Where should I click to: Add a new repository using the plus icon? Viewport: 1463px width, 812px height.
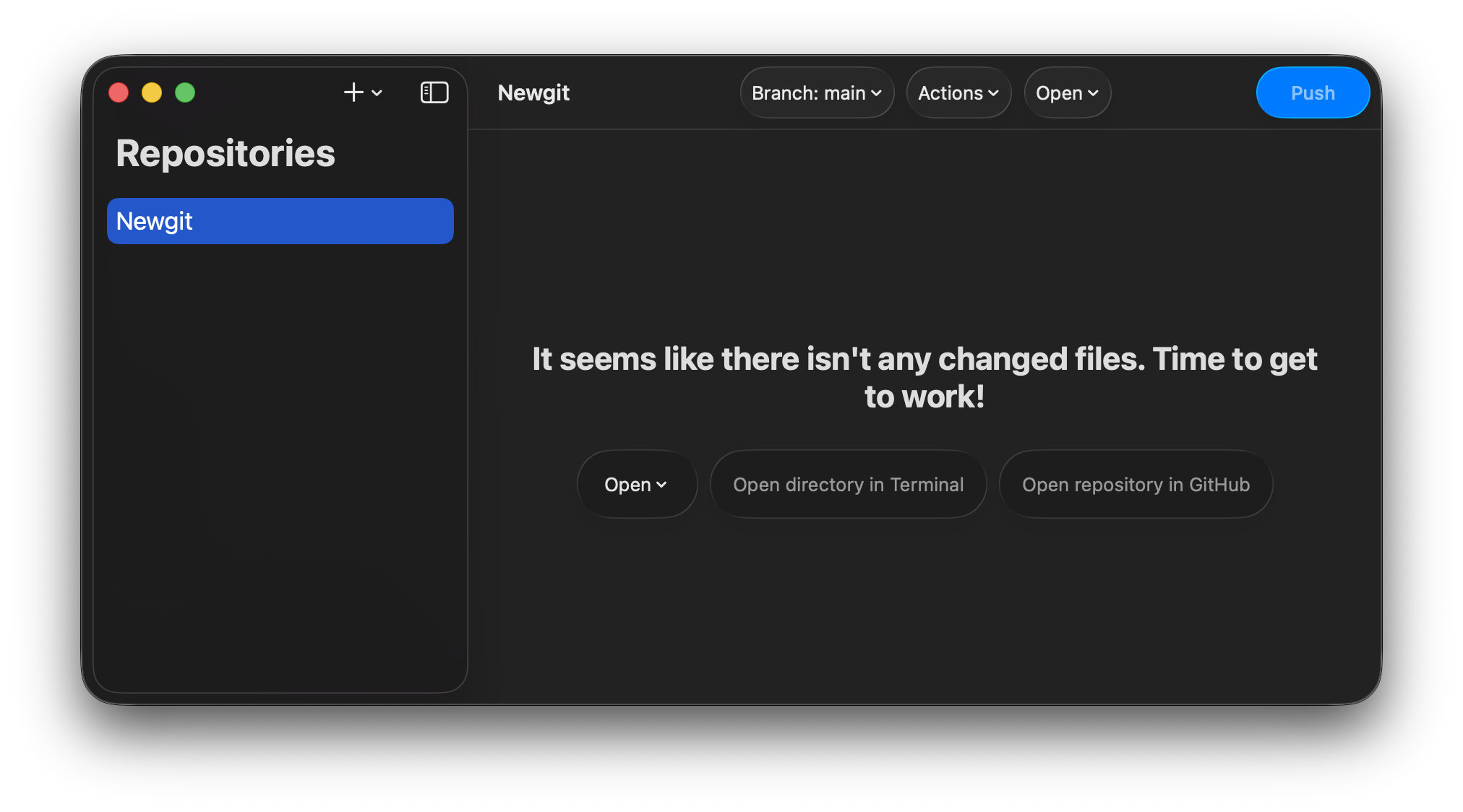click(353, 92)
